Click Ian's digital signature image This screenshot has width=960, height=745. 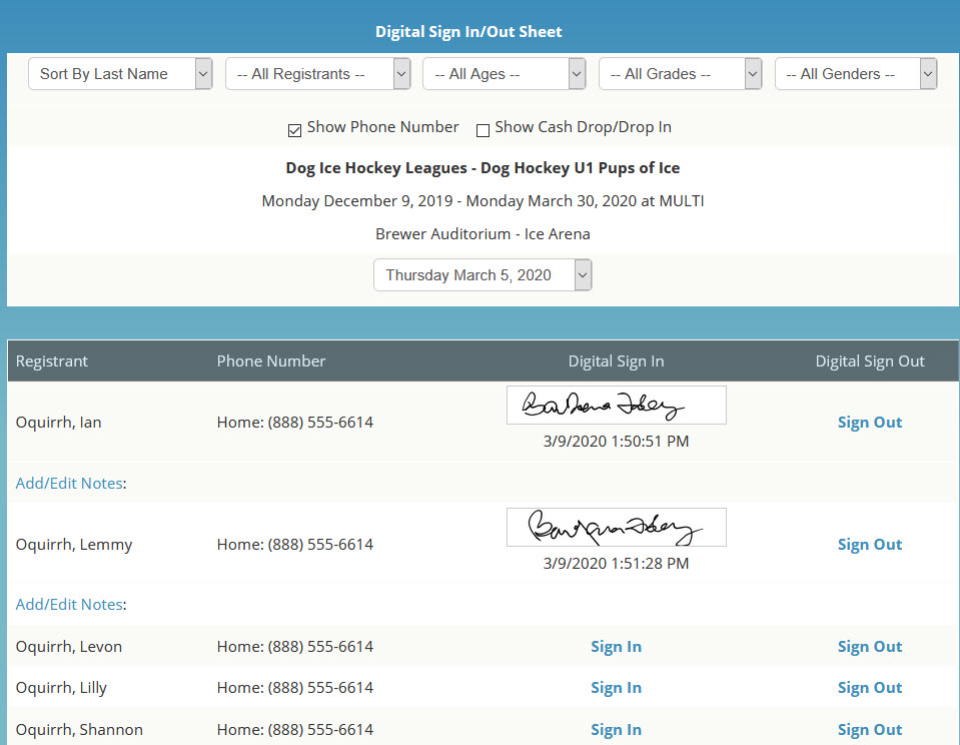point(615,404)
